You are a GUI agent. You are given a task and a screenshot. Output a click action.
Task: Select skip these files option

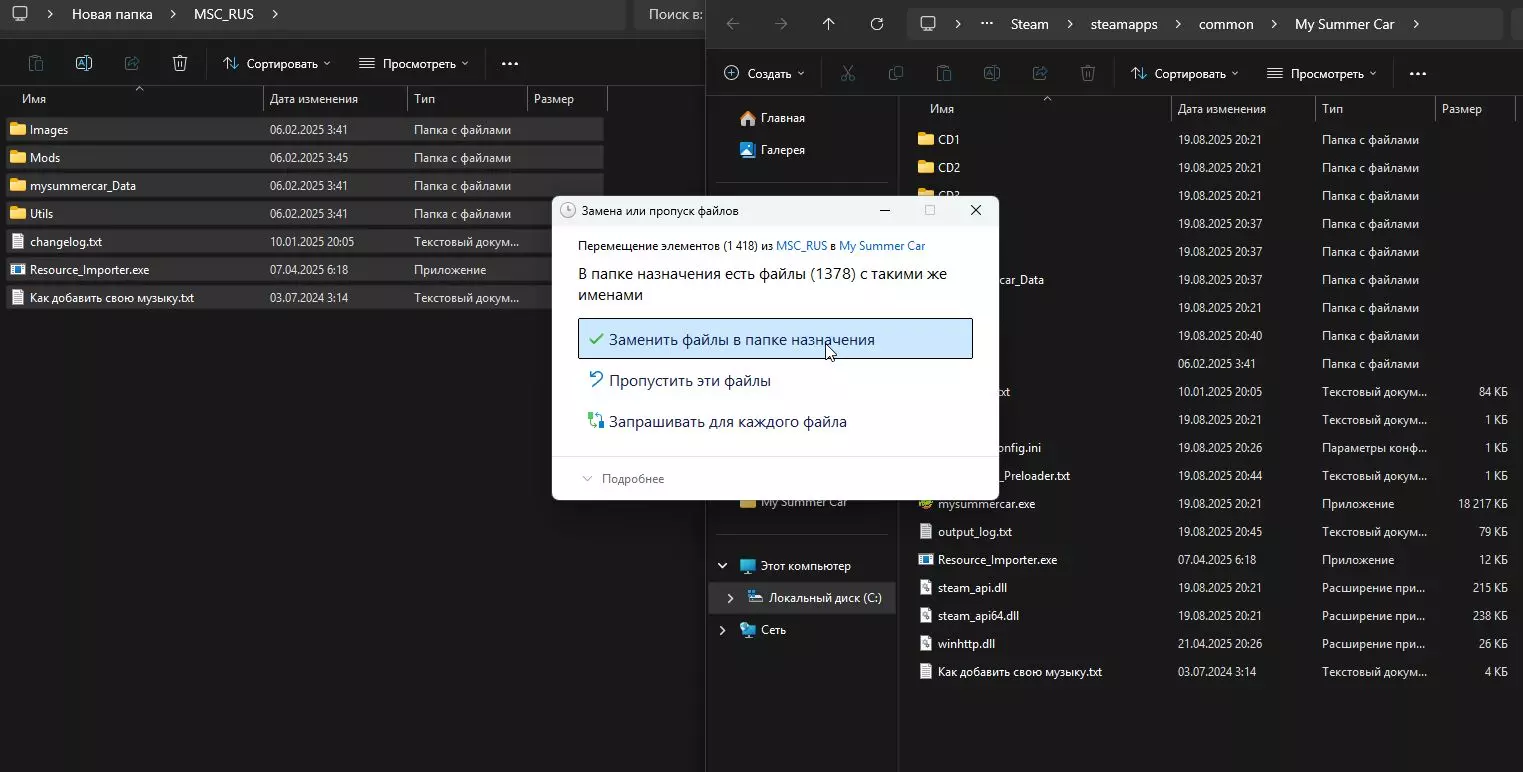[689, 381]
